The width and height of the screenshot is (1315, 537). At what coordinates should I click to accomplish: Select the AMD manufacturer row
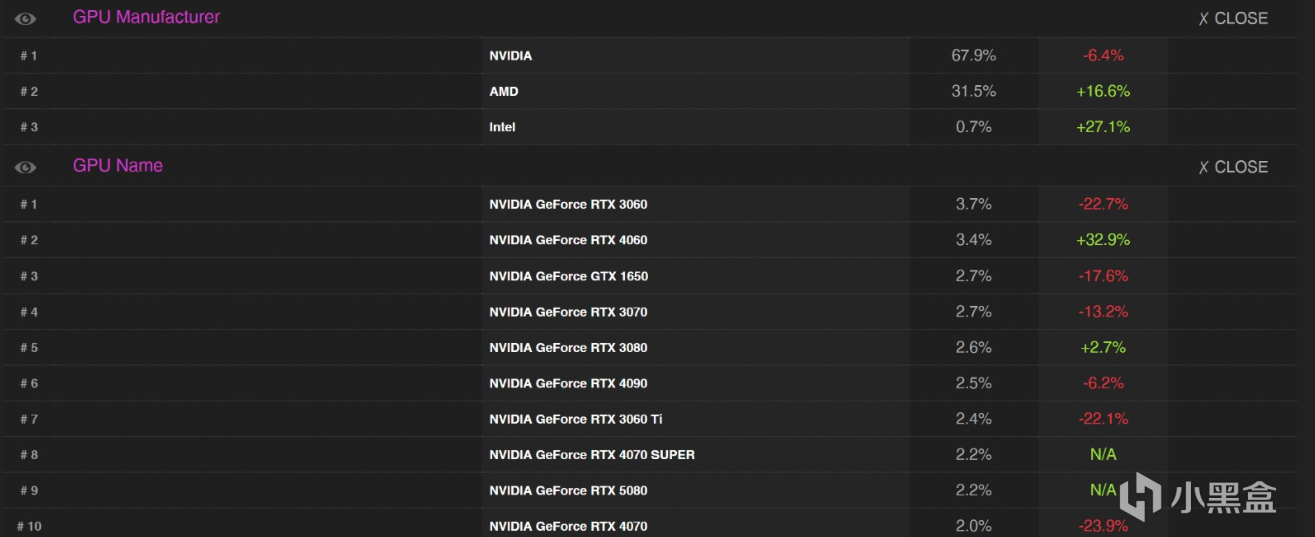(x=504, y=92)
